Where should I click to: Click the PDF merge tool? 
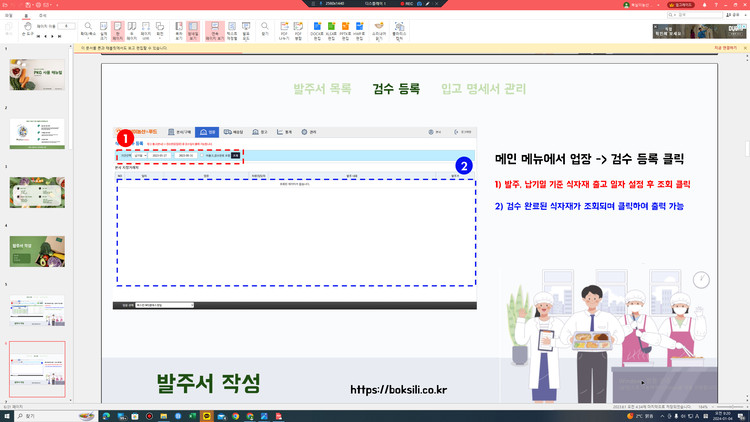click(x=298, y=31)
